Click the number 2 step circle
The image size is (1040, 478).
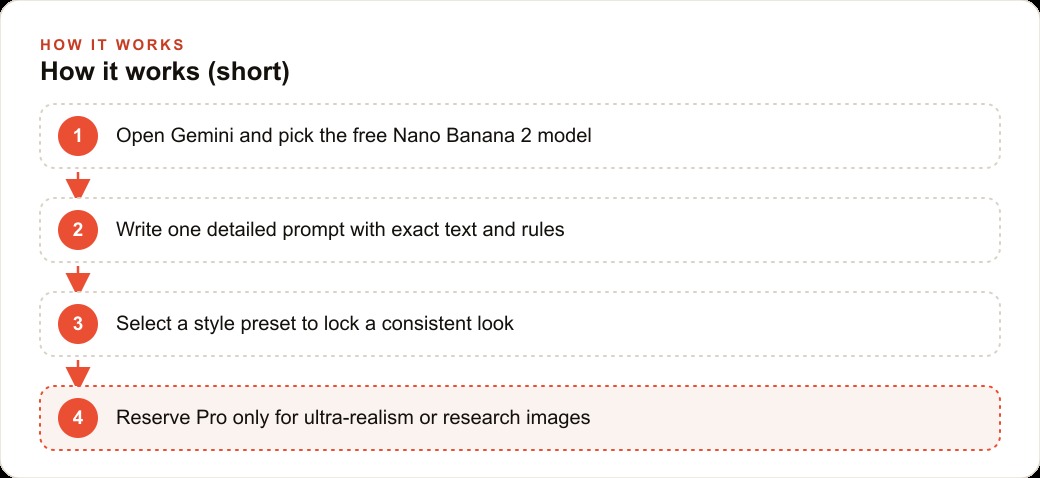pyautogui.click(x=78, y=230)
